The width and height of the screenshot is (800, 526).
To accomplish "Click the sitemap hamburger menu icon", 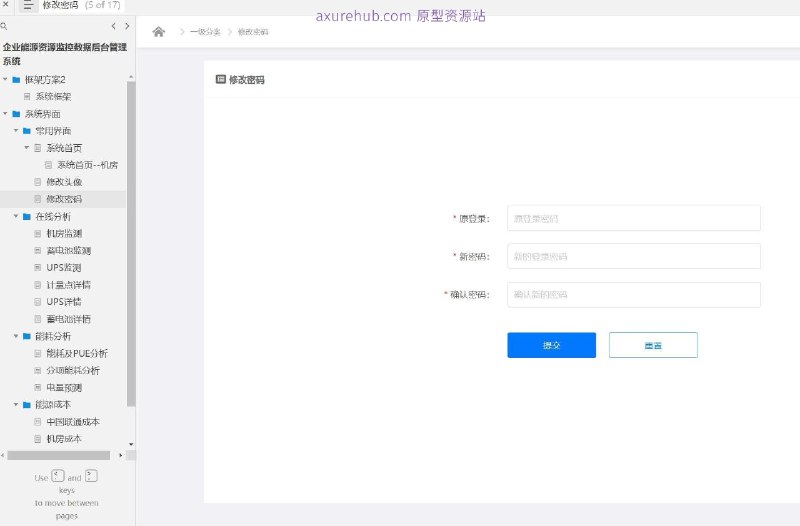I will pos(28,6).
